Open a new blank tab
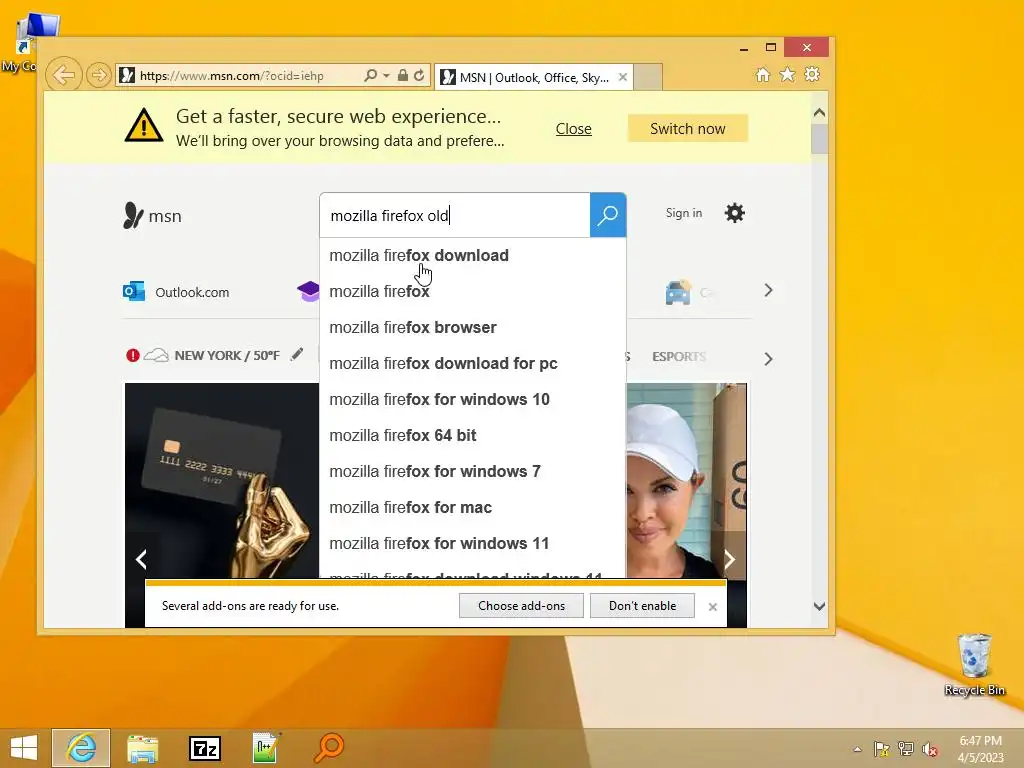1024x768 pixels. (648, 77)
